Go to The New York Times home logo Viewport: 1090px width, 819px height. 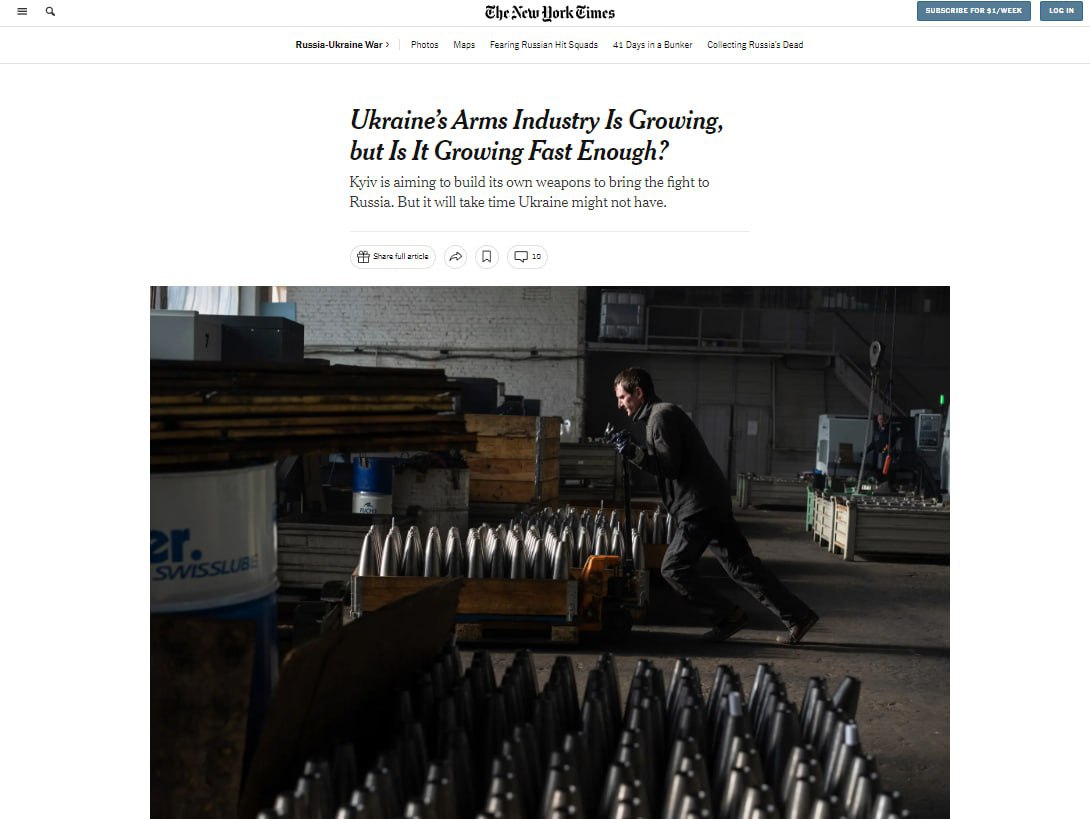(549, 13)
